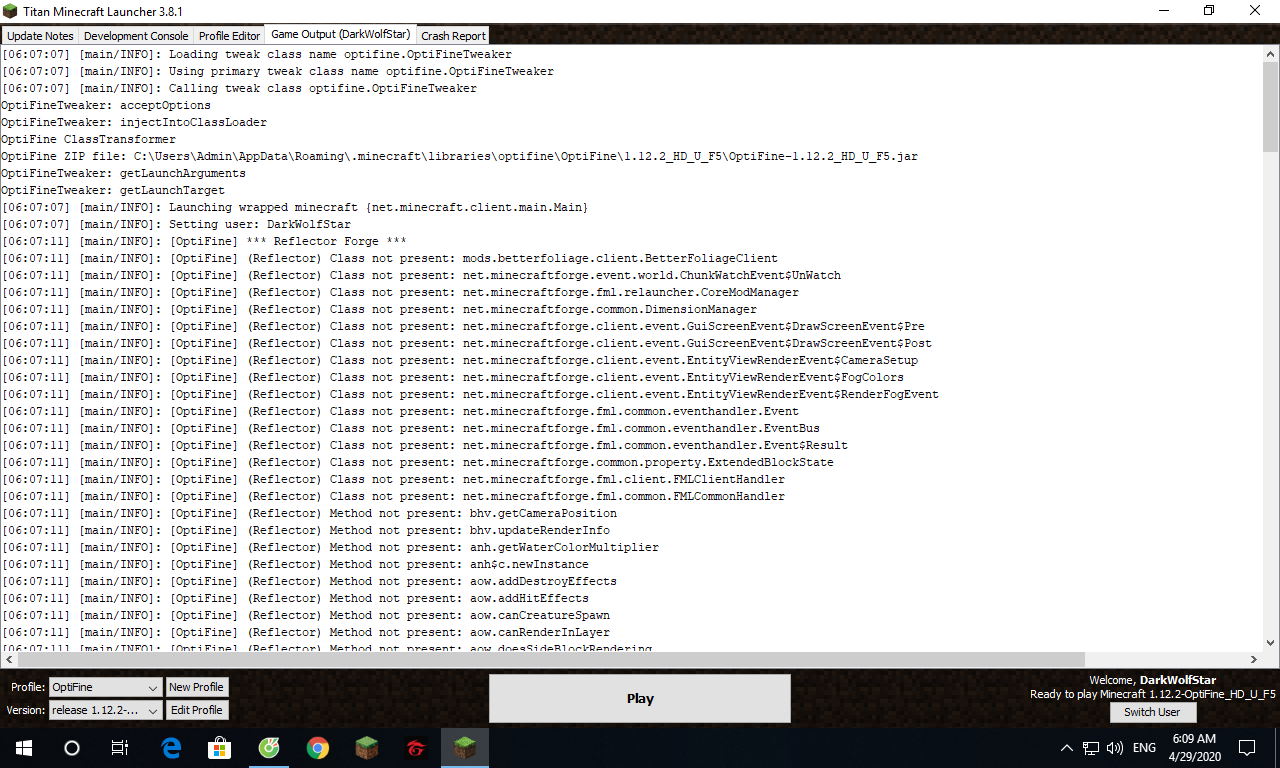Close the Titan Minecraft Launcher window
The image size is (1280, 768).
(1255, 11)
